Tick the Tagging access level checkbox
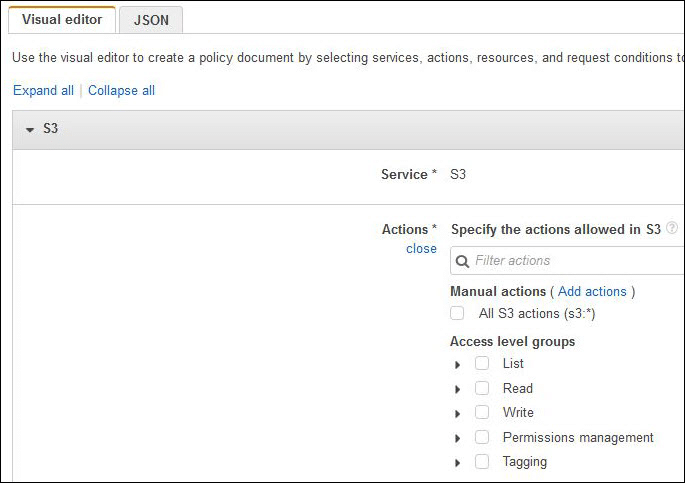The width and height of the screenshot is (685, 483). pos(482,462)
